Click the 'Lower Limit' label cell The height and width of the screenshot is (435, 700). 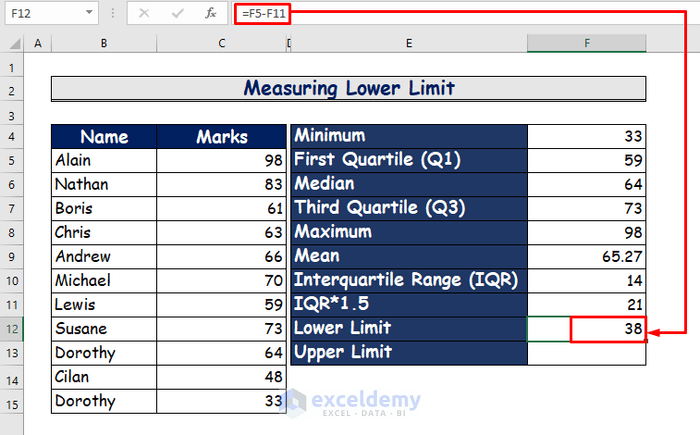(409, 329)
